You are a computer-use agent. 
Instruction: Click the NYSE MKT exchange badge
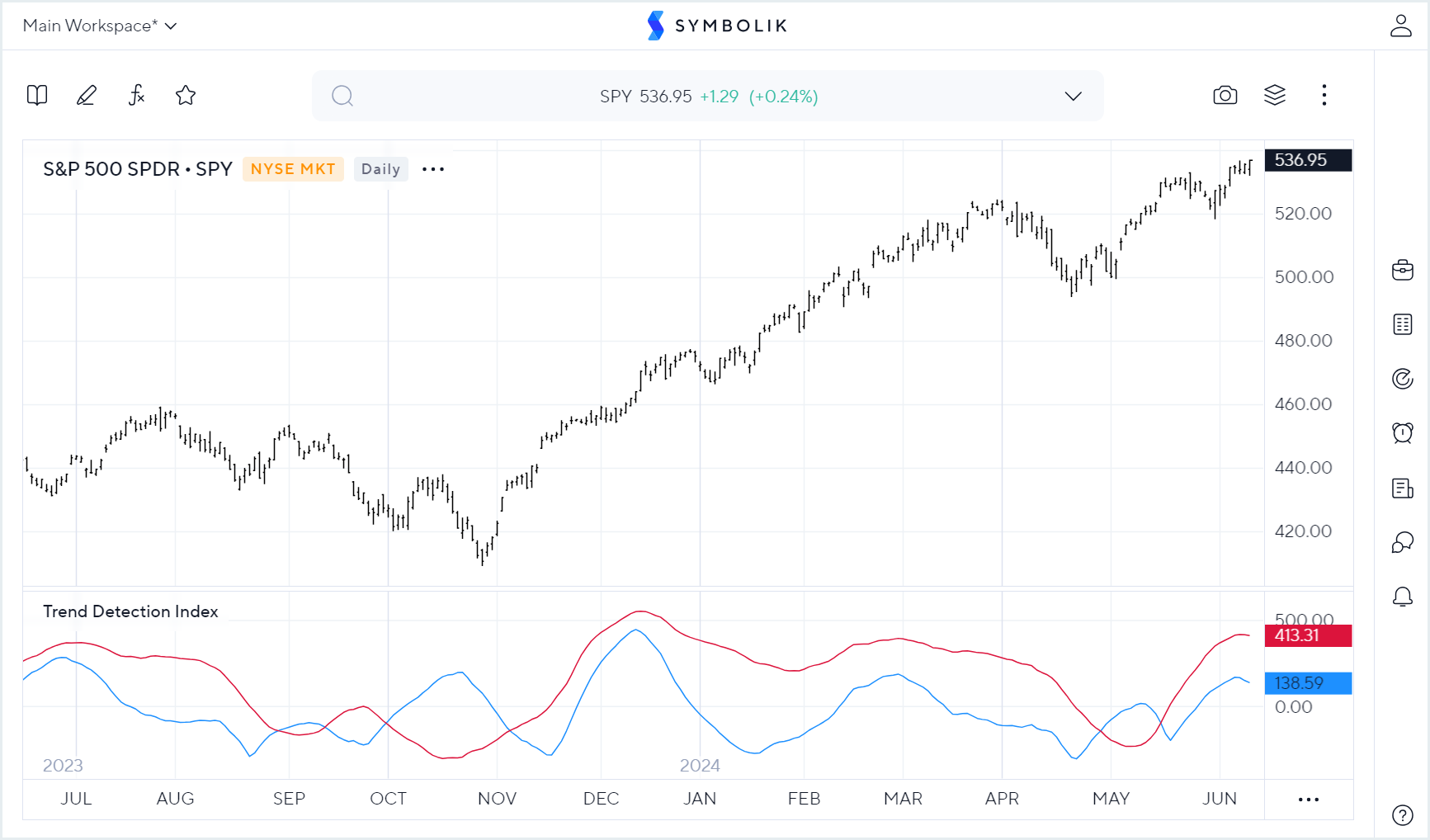[293, 169]
